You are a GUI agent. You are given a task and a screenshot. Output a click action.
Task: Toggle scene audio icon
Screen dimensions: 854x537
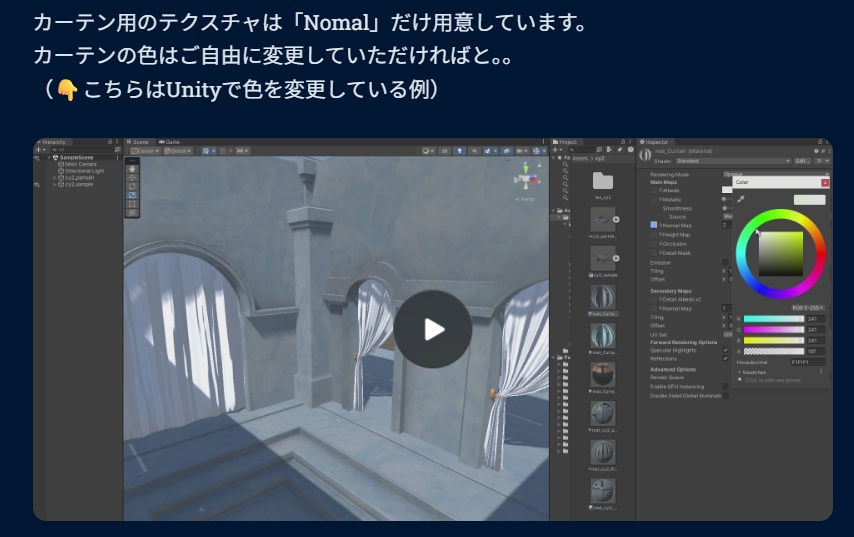point(475,151)
